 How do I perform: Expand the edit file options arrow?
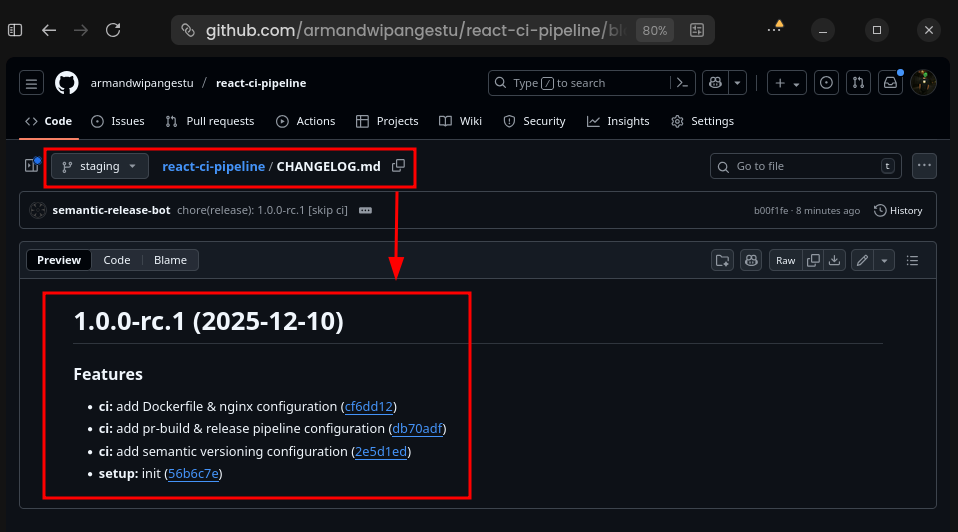884,260
